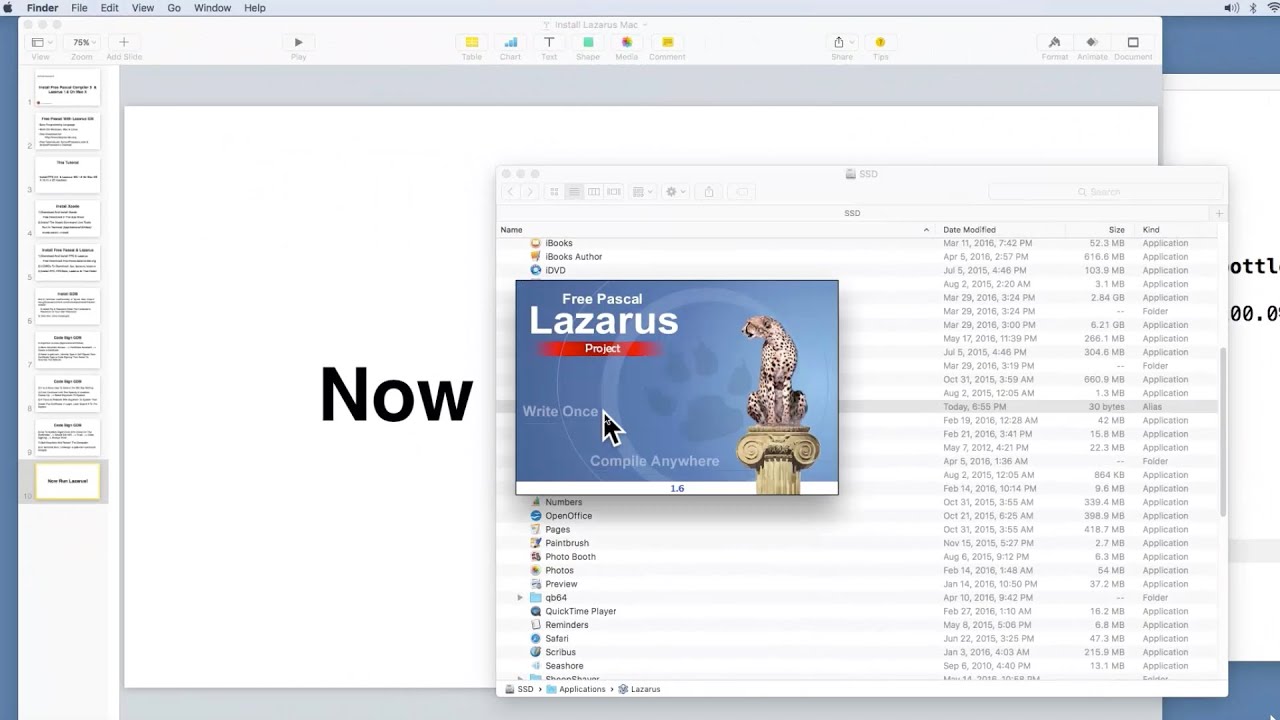Select slide 10 'Now Run Lazarus' thumbnail
This screenshot has width=1280, height=720.
pos(67,481)
